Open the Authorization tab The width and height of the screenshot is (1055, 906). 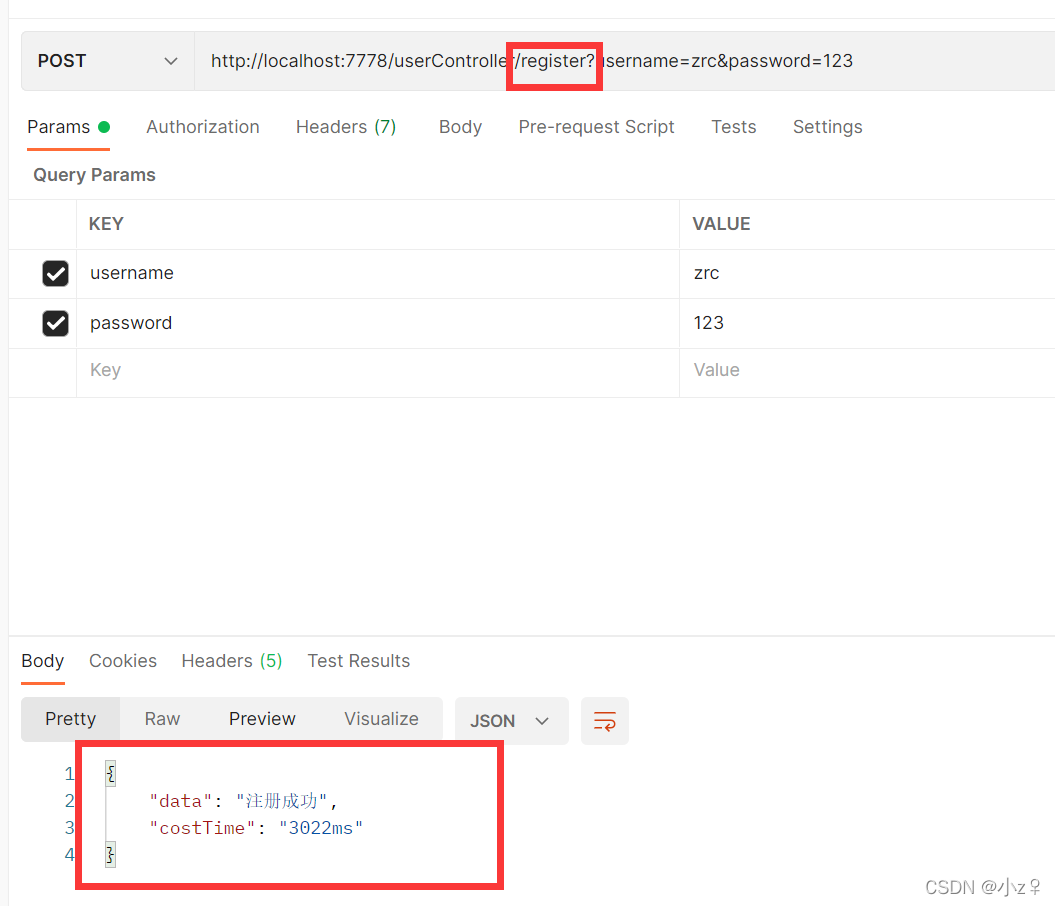pyautogui.click(x=203, y=127)
